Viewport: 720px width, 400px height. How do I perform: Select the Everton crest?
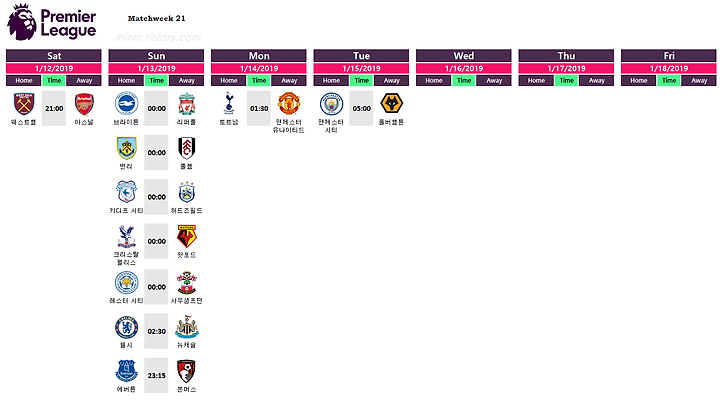point(126,371)
